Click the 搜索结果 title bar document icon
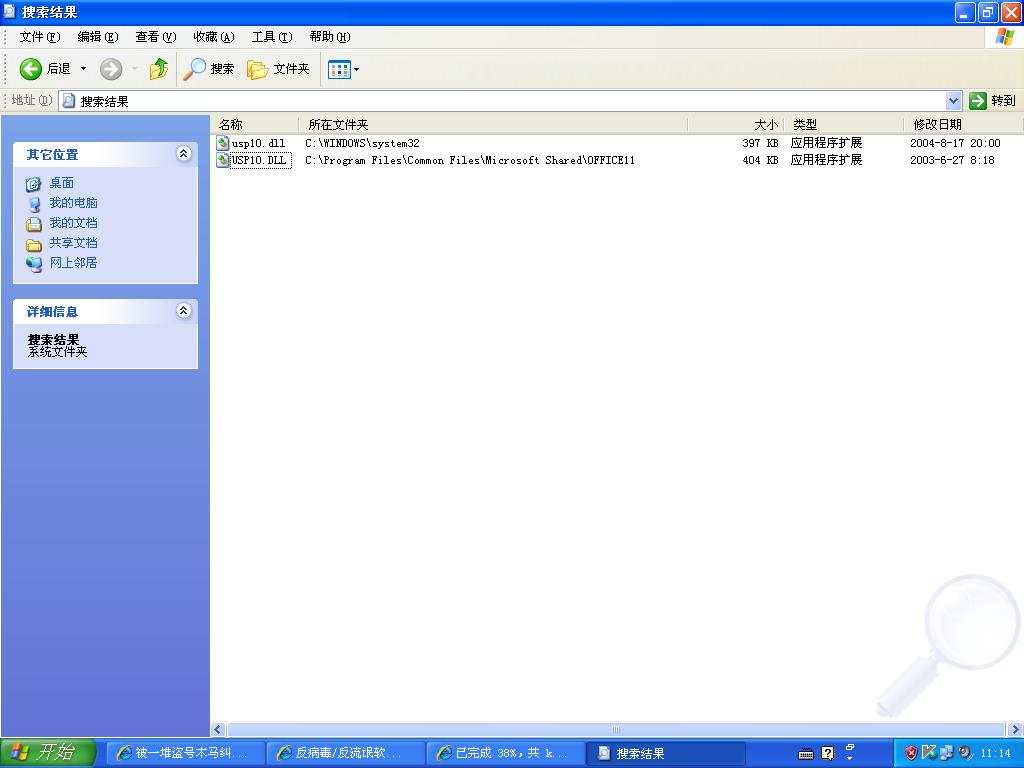 9,11
